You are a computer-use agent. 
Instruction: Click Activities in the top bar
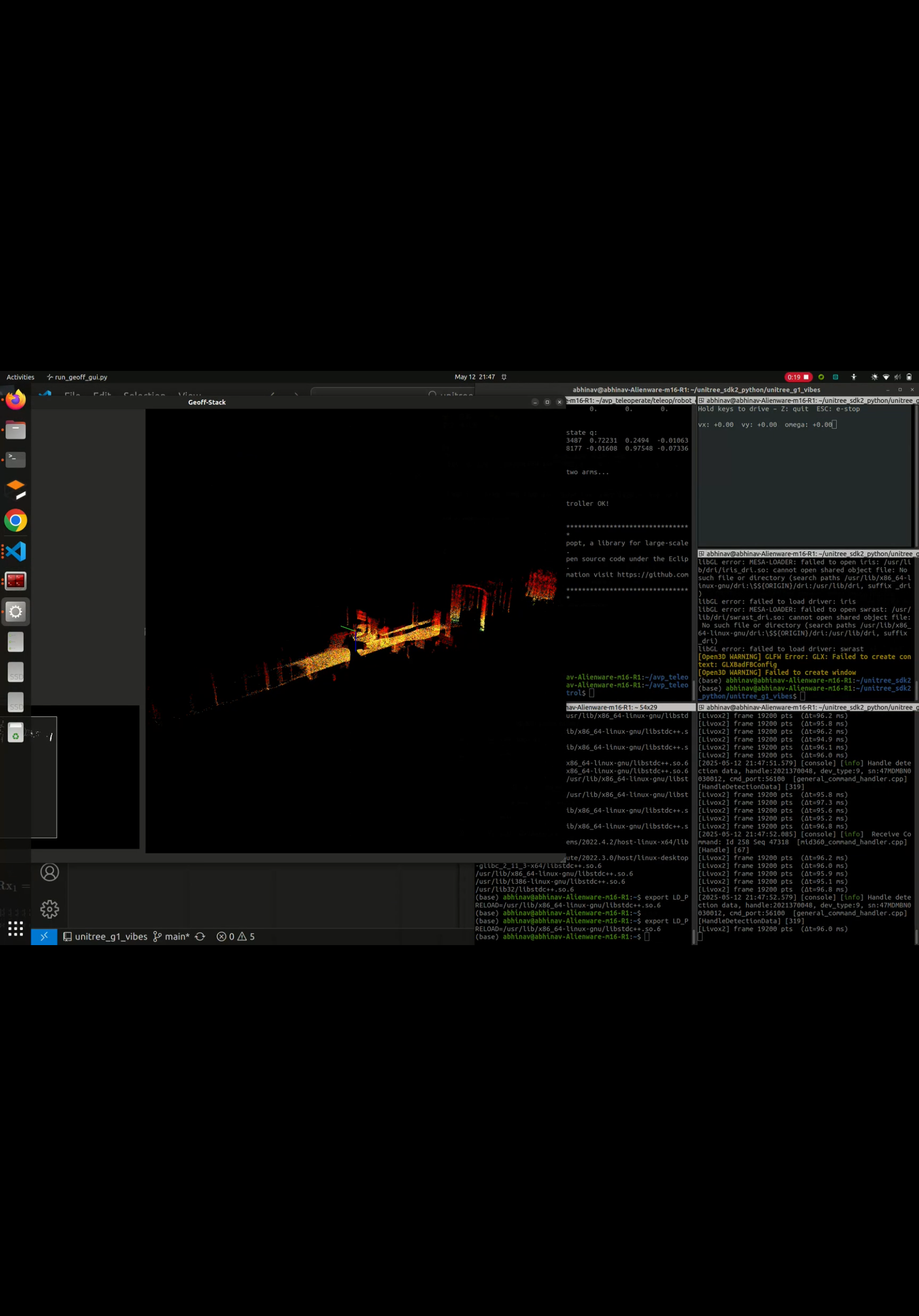tap(20, 377)
